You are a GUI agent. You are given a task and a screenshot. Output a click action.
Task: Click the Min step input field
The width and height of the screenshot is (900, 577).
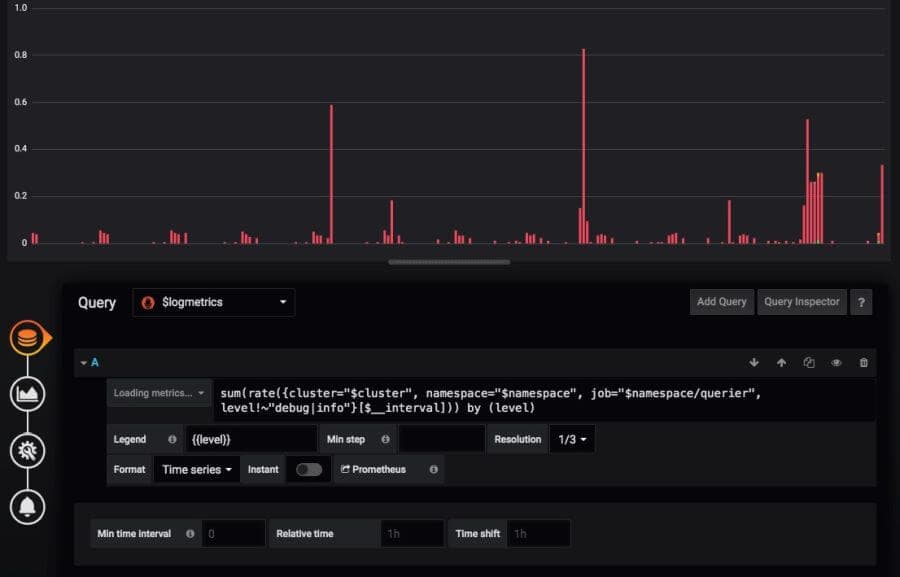441,439
